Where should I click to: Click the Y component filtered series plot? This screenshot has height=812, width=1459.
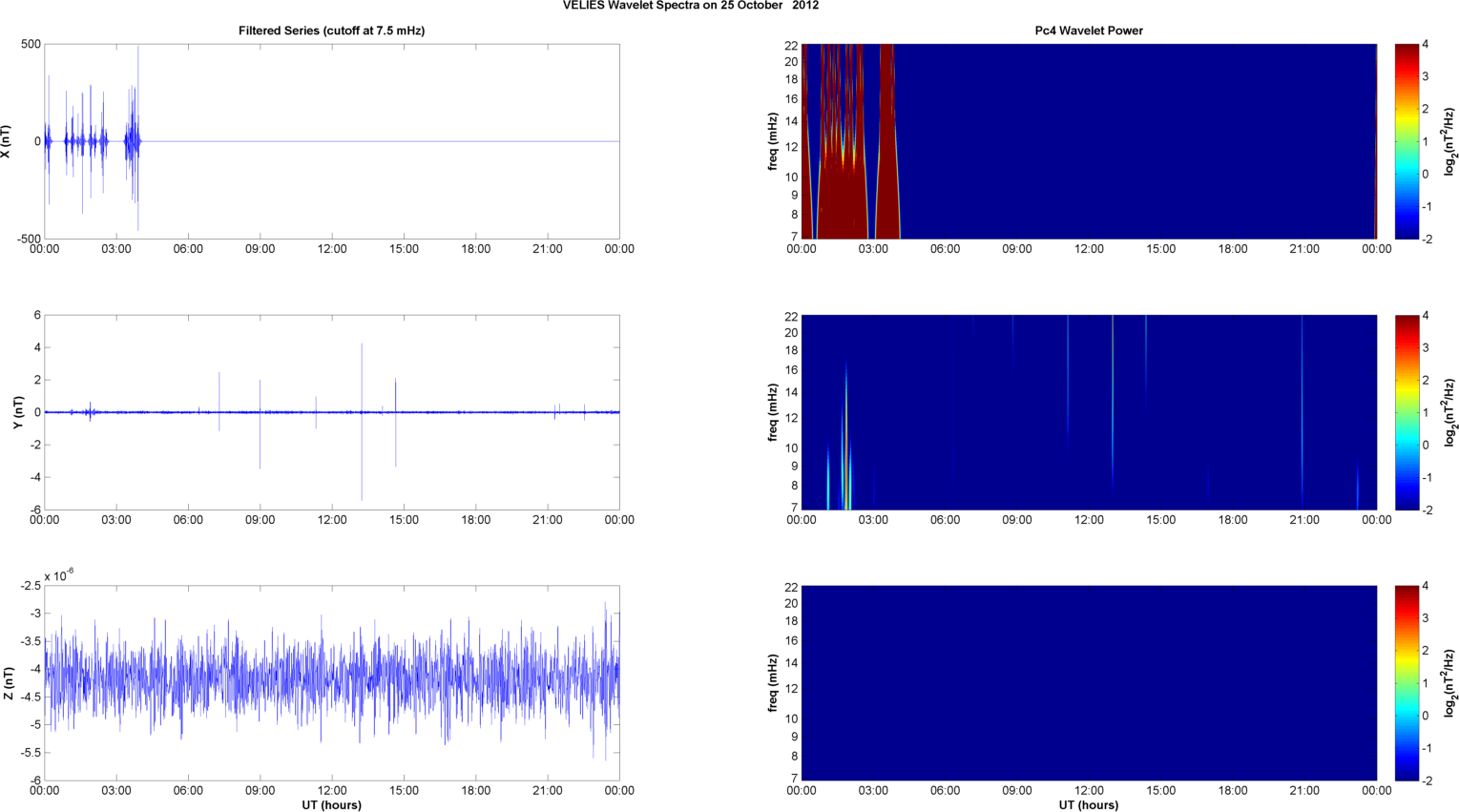click(x=332, y=412)
